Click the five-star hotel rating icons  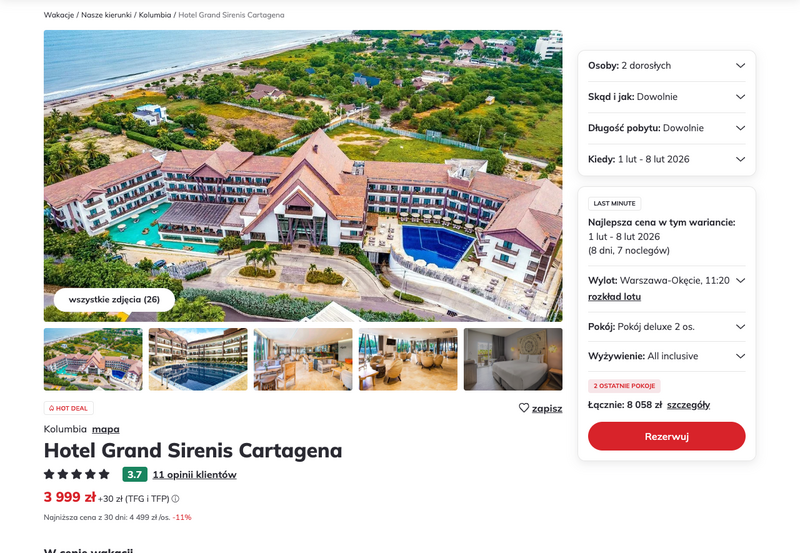[x=77, y=474]
